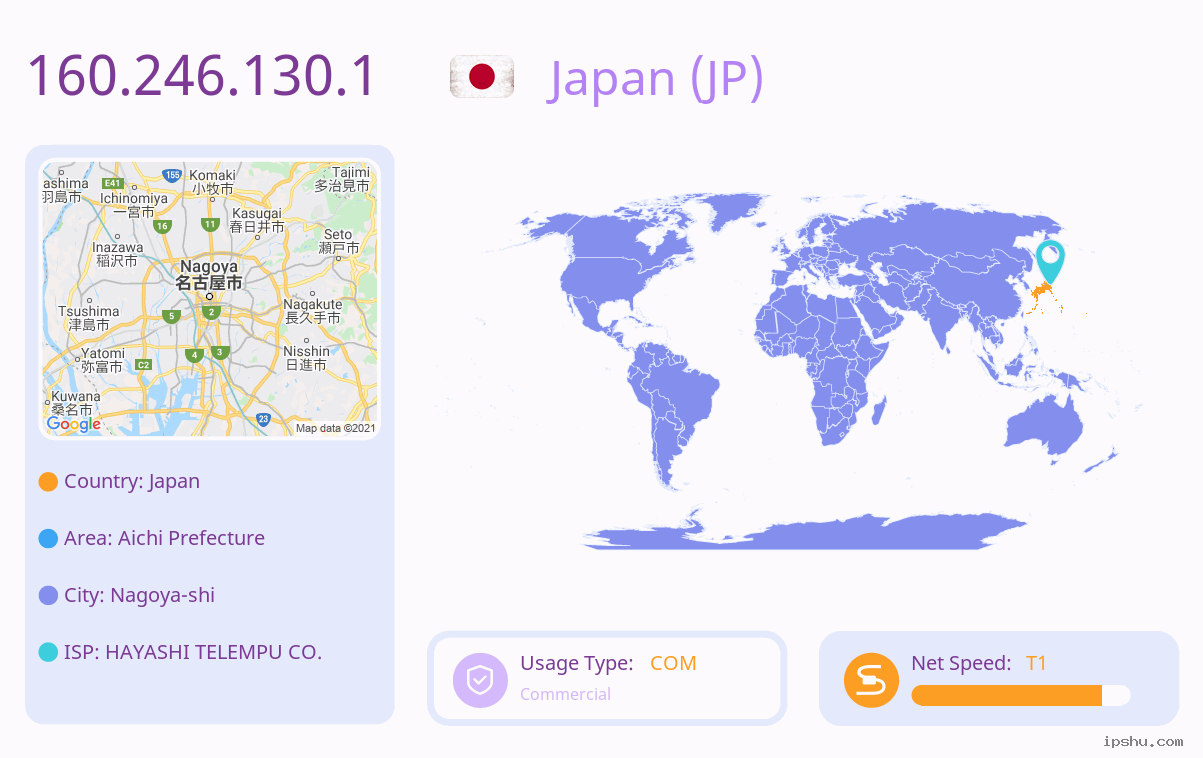Image resolution: width=1203 pixels, height=758 pixels.
Task: Click the teal location pin on world map
Action: point(1050,262)
